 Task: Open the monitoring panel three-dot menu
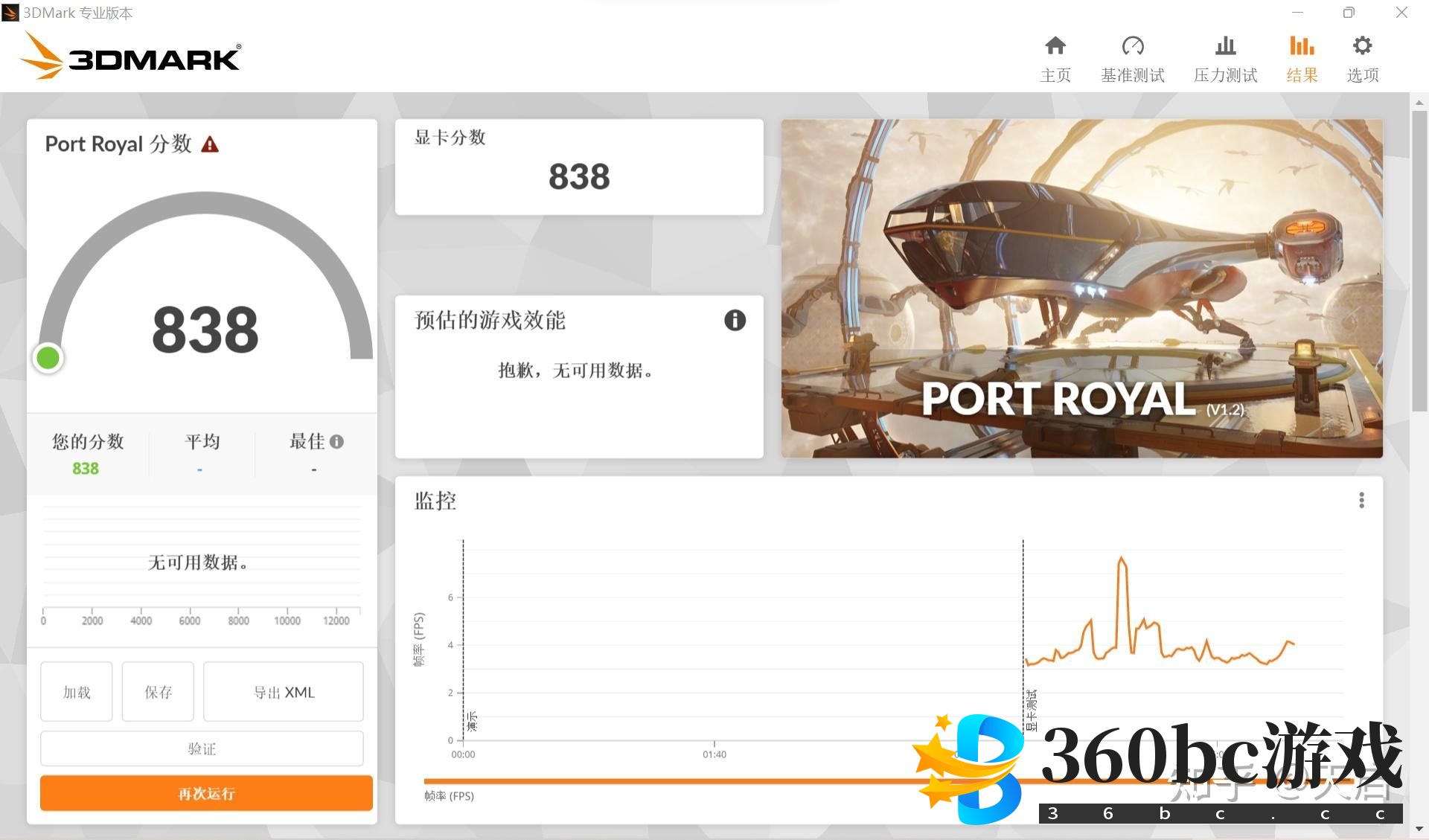point(1361,501)
